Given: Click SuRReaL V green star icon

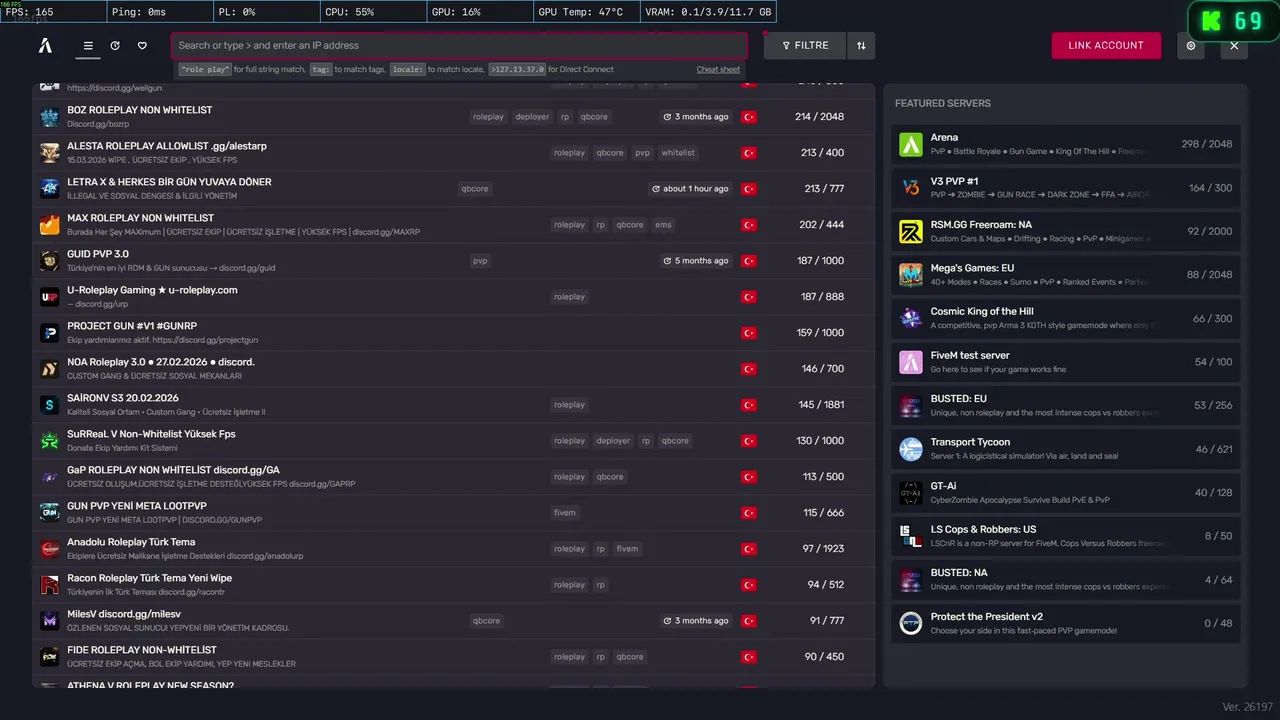Looking at the screenshot, I should (50, 441).
